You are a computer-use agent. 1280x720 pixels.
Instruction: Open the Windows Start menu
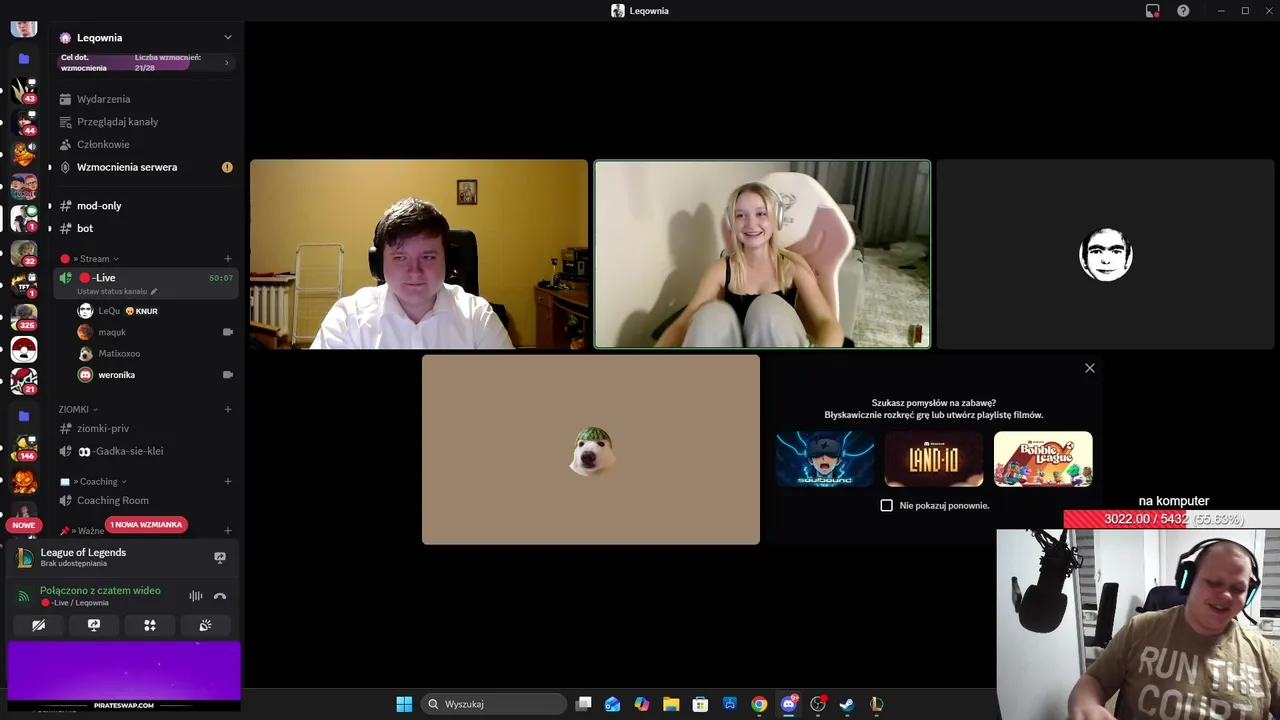(x=404, y=704)
